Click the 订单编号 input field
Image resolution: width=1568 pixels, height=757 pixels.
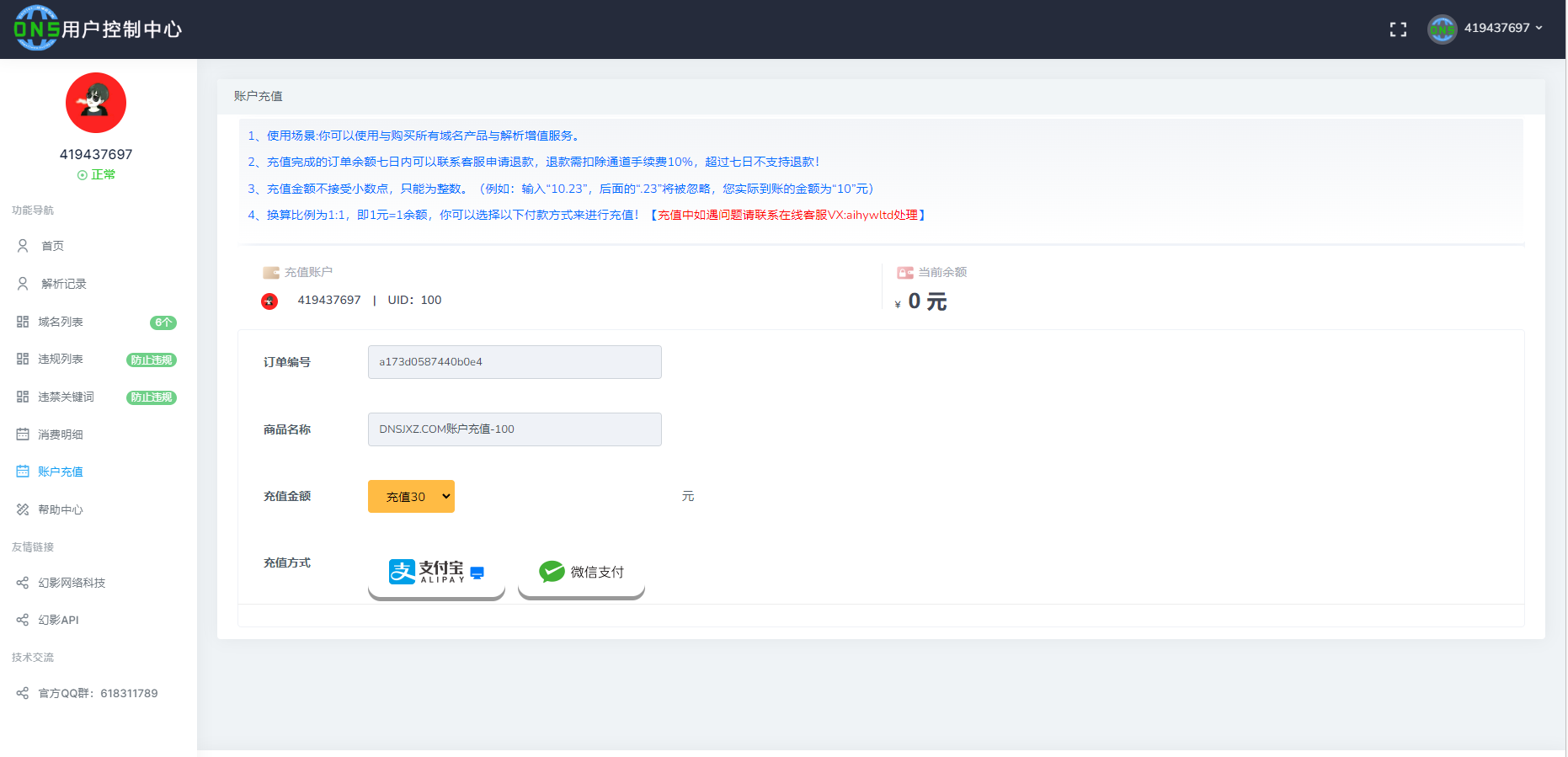tap(515, 362)
